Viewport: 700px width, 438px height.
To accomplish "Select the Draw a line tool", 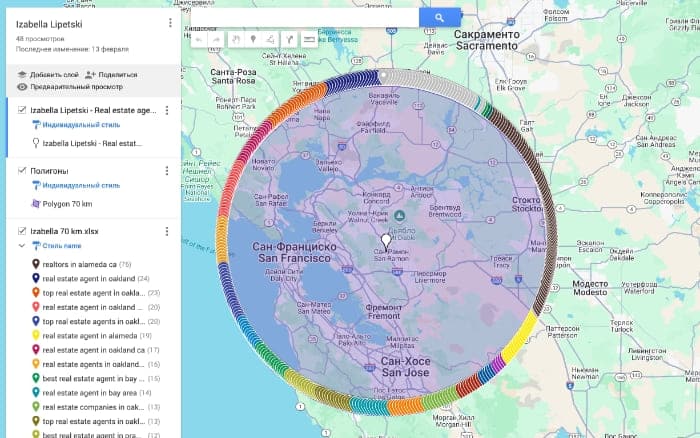I will 271,40.
